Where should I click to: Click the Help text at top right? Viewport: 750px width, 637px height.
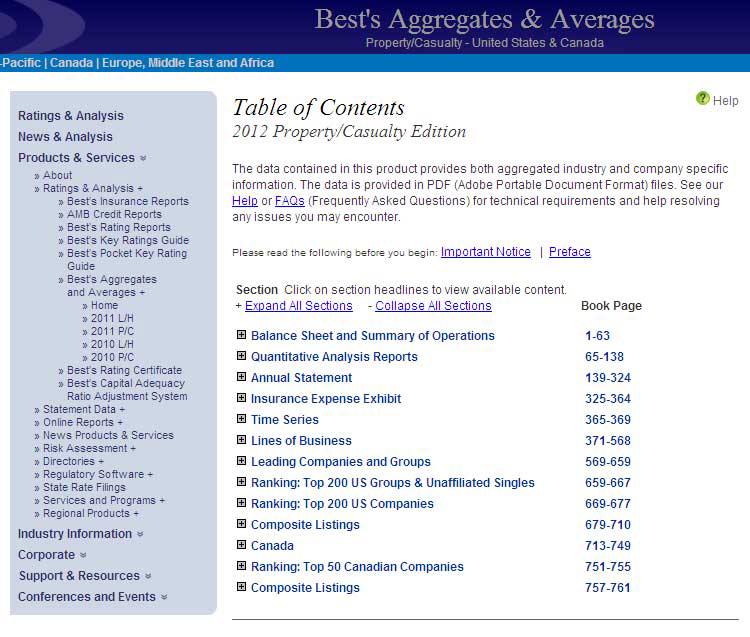pyautogui.click(x=725, y=101)
